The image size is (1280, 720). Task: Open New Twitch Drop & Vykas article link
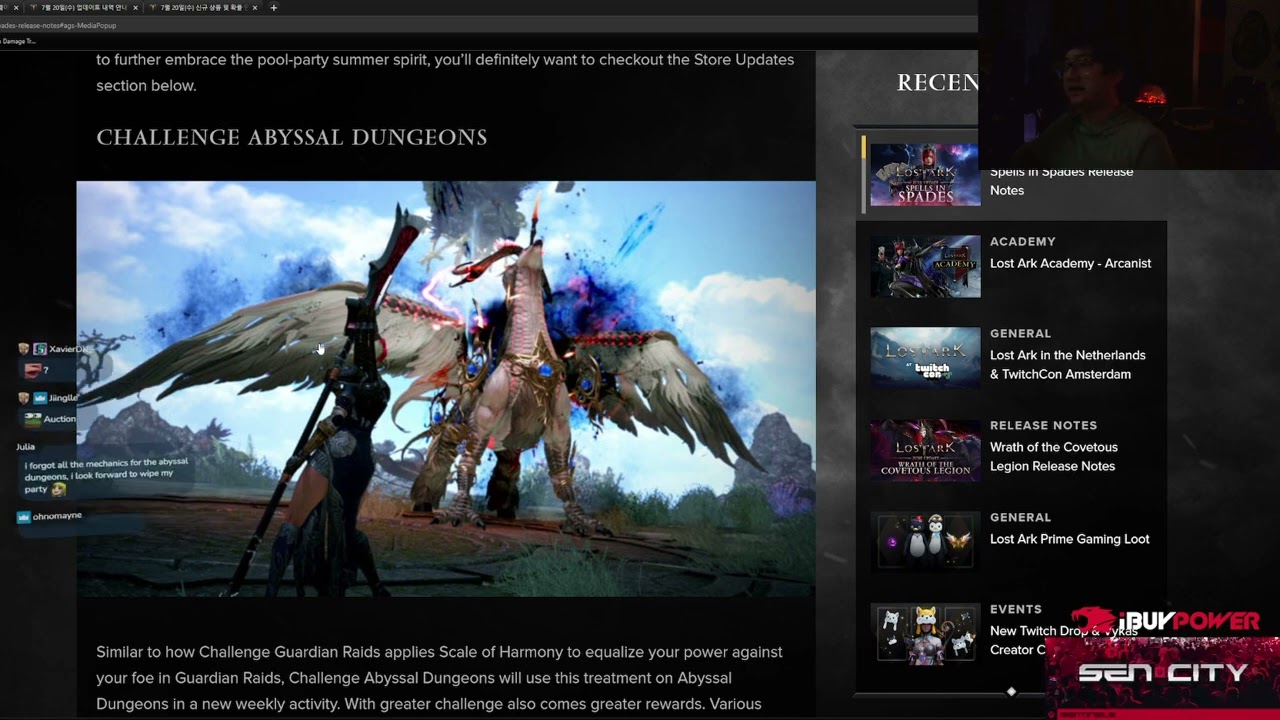coord(1064,640)
